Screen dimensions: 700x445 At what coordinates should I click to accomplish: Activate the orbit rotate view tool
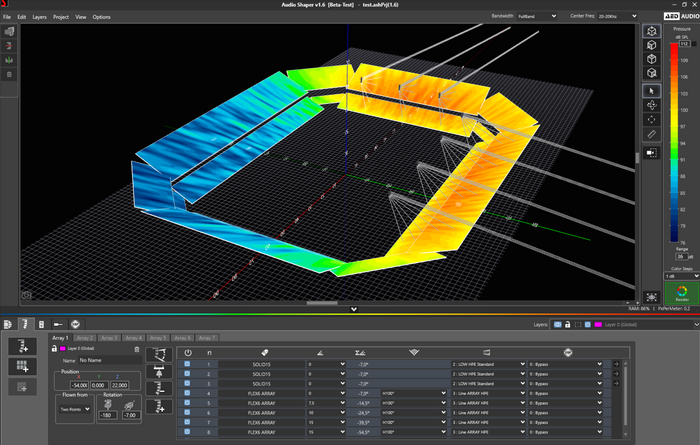tap(652, 105)
